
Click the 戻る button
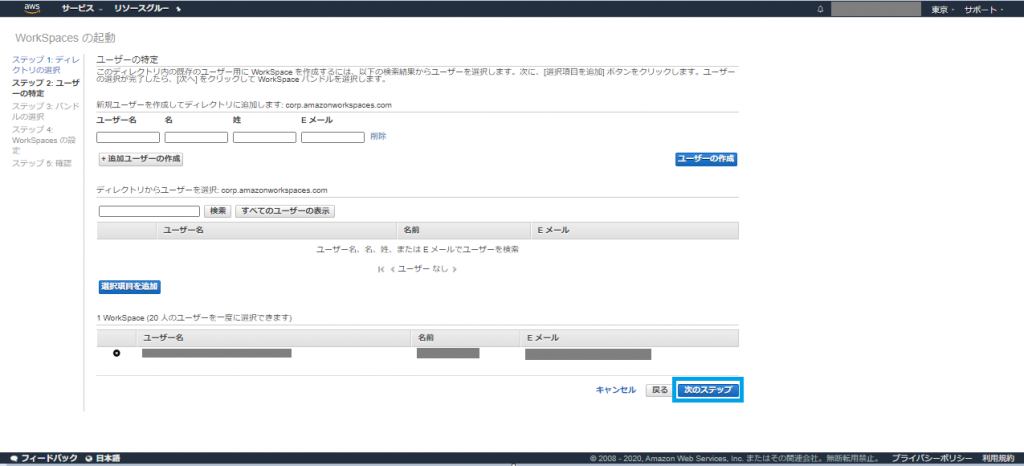click(660, 390)
